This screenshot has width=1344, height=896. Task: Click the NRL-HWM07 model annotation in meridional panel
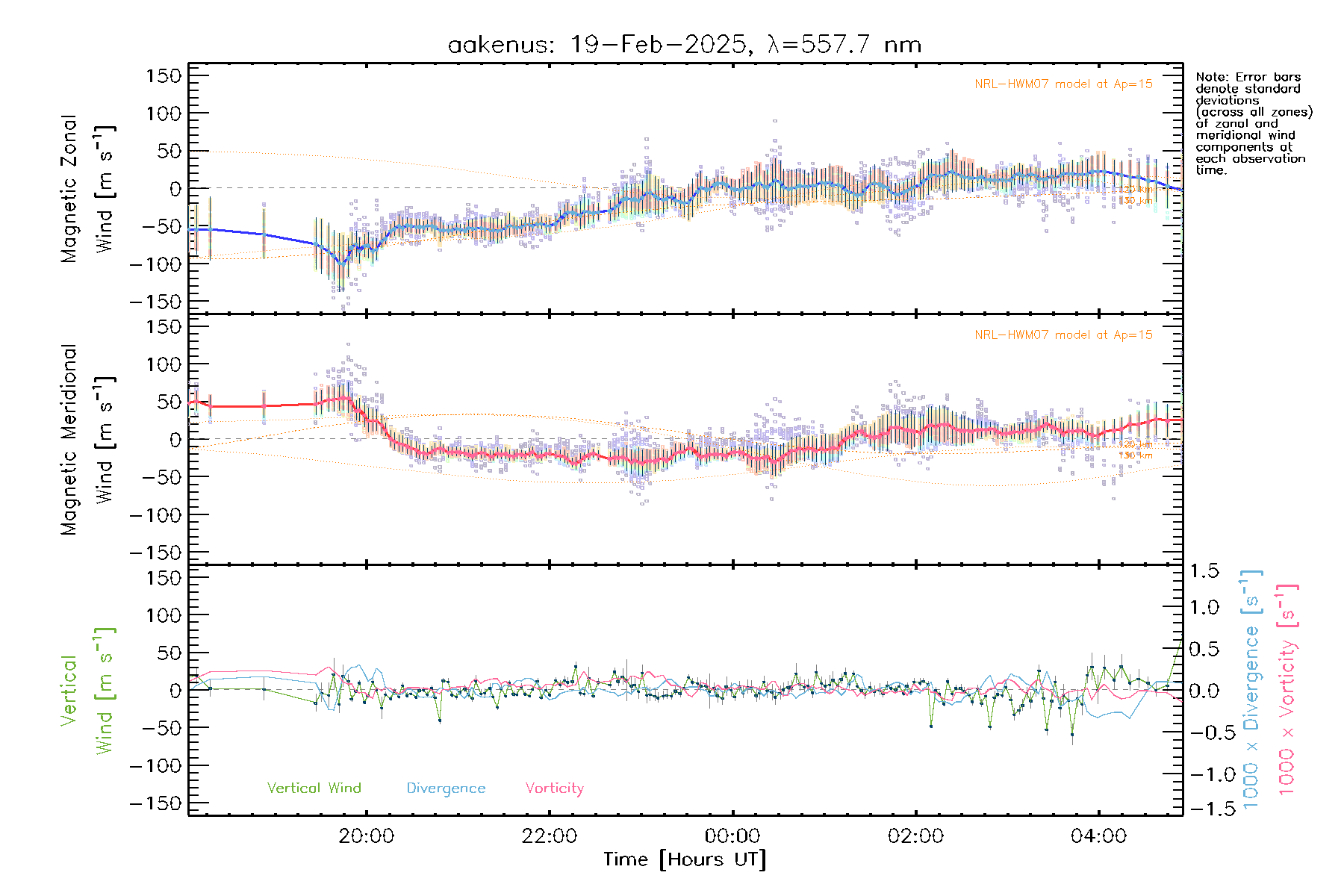tap(1063, 335)
